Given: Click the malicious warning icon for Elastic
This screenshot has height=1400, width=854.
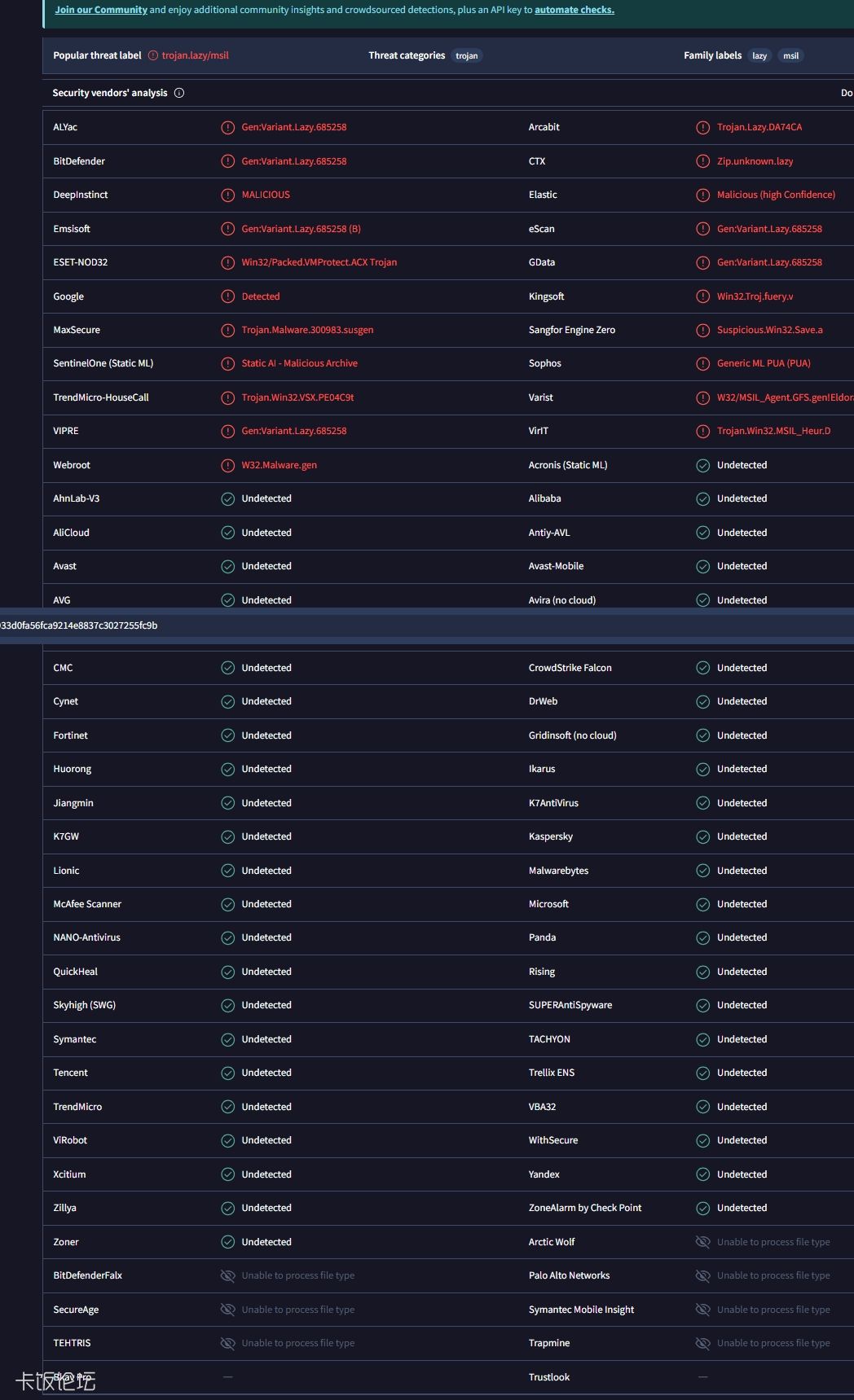Looking at the screenshot, I should pos(703,195).
